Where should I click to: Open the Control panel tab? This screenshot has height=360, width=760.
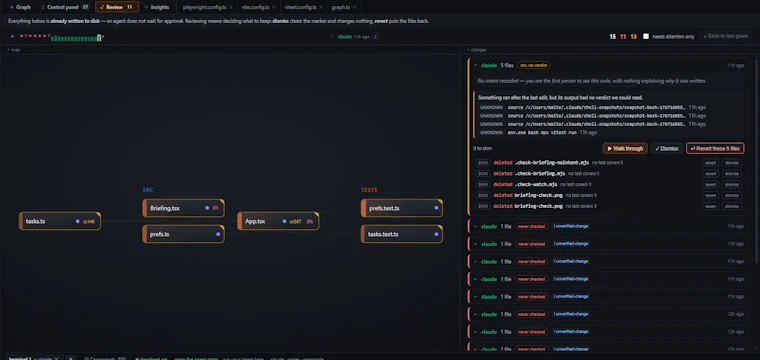click(x=64, y=7)
